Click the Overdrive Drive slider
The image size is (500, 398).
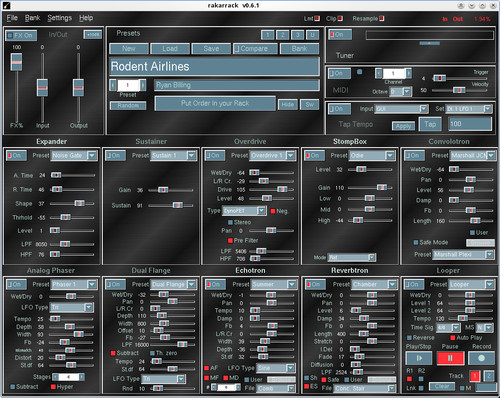pos(271,189)
